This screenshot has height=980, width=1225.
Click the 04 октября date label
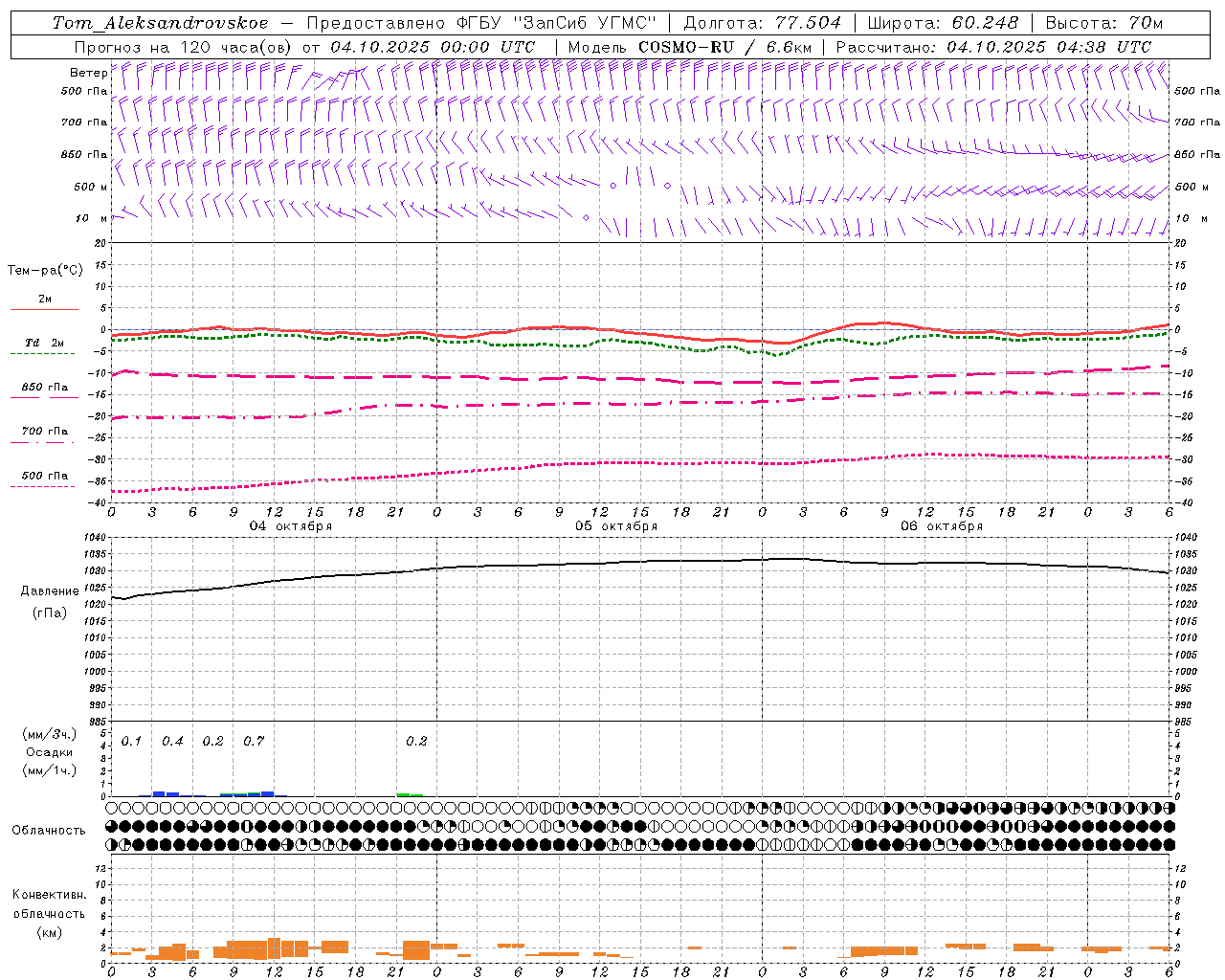point(291,526)
